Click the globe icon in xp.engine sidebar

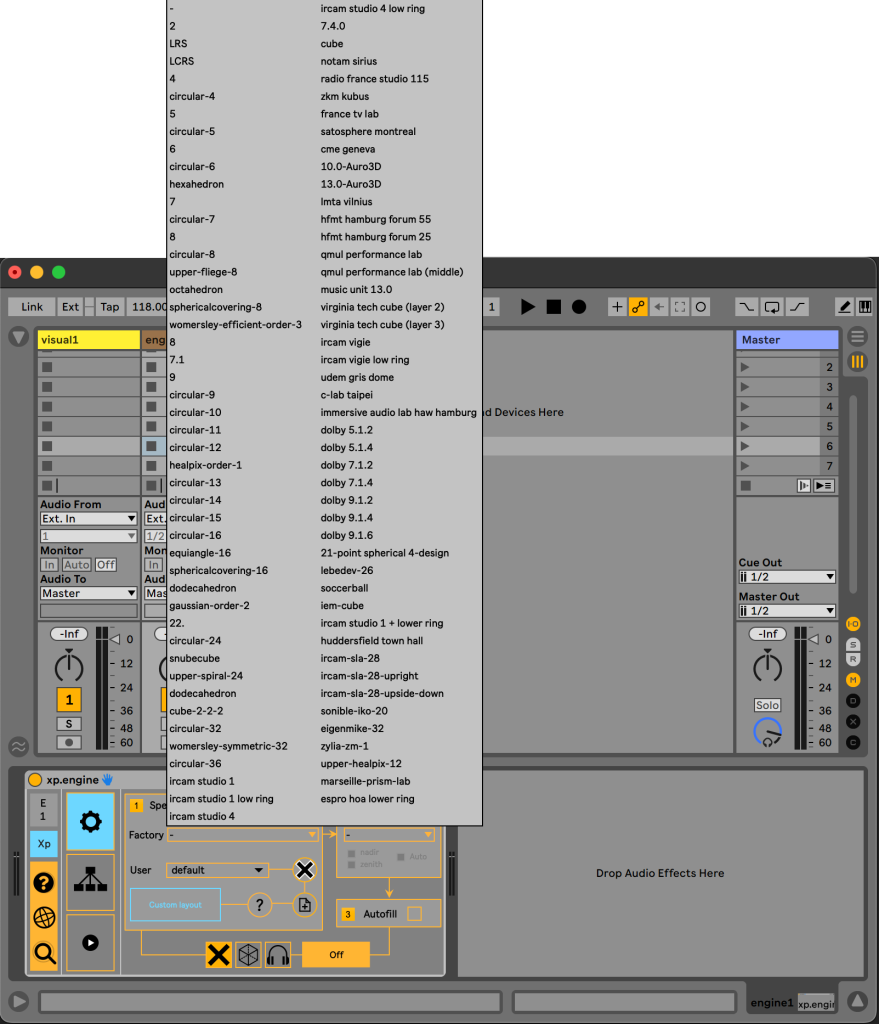coord(44,918)
